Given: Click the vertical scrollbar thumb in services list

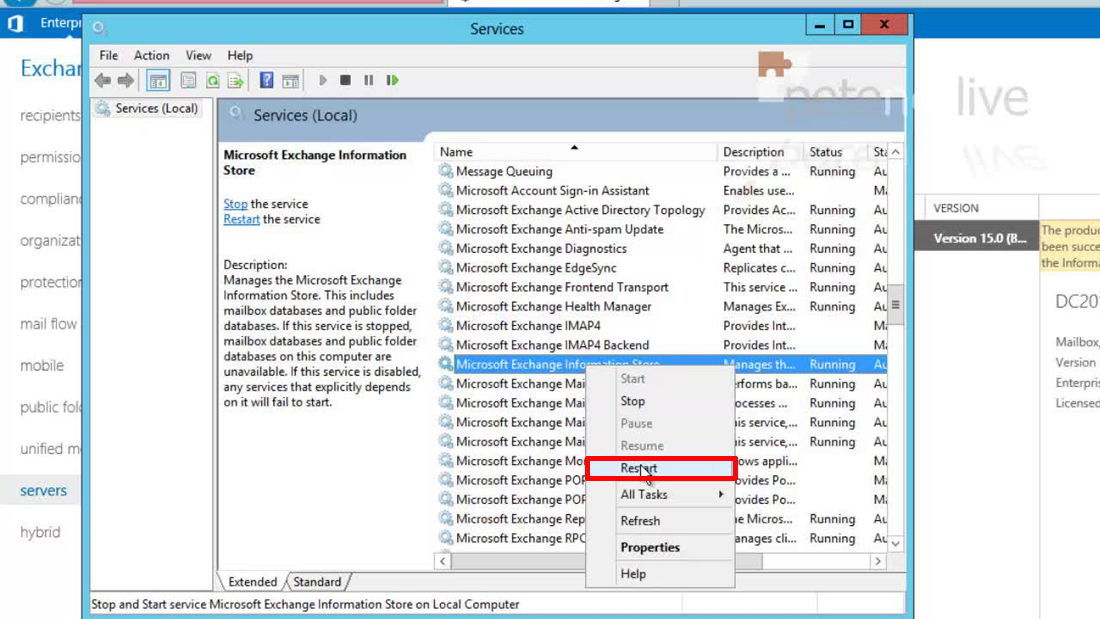Looking at the screenshot, I should 896,305.
